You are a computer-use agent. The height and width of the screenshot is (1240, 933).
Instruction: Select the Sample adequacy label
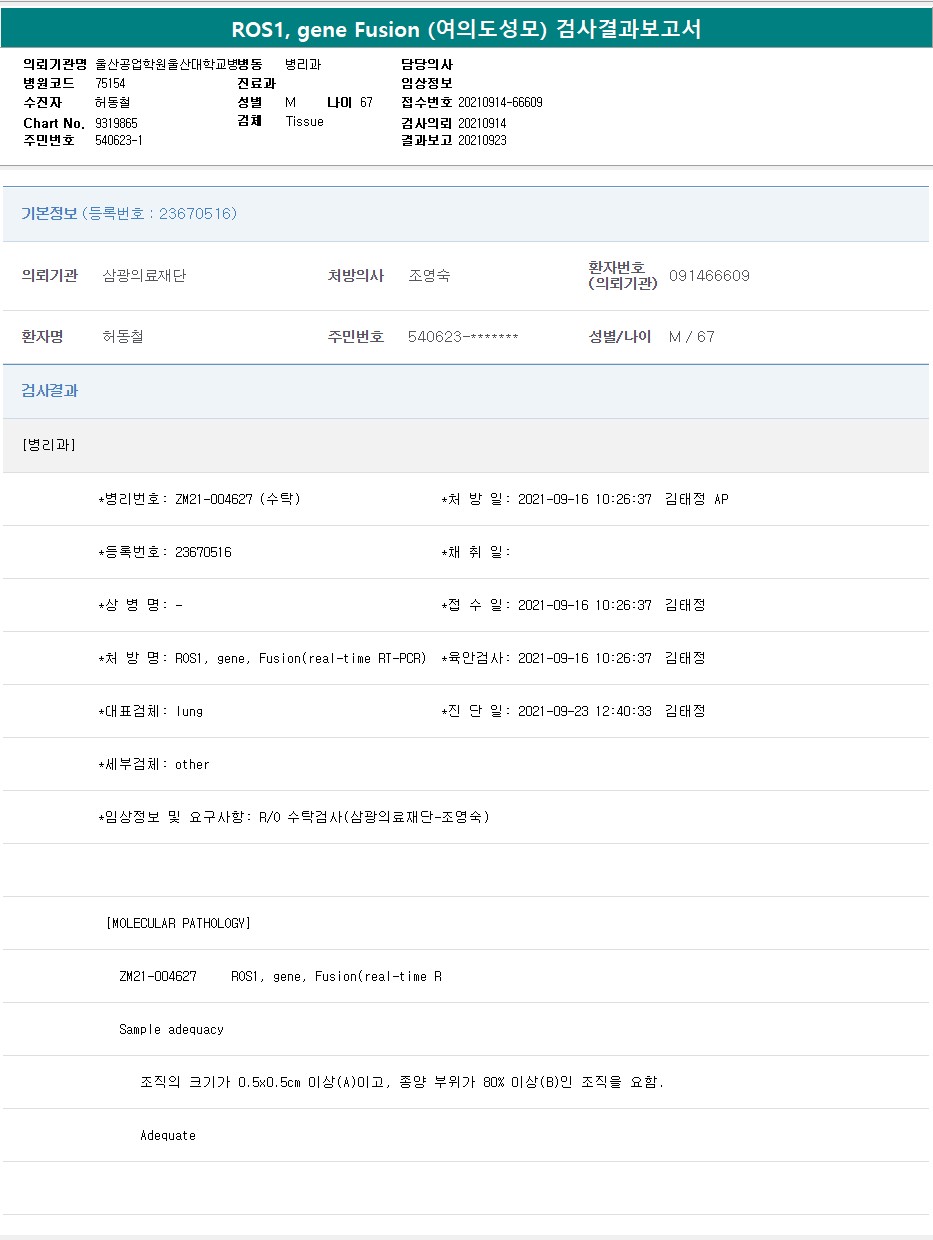tap(171, 1029)
